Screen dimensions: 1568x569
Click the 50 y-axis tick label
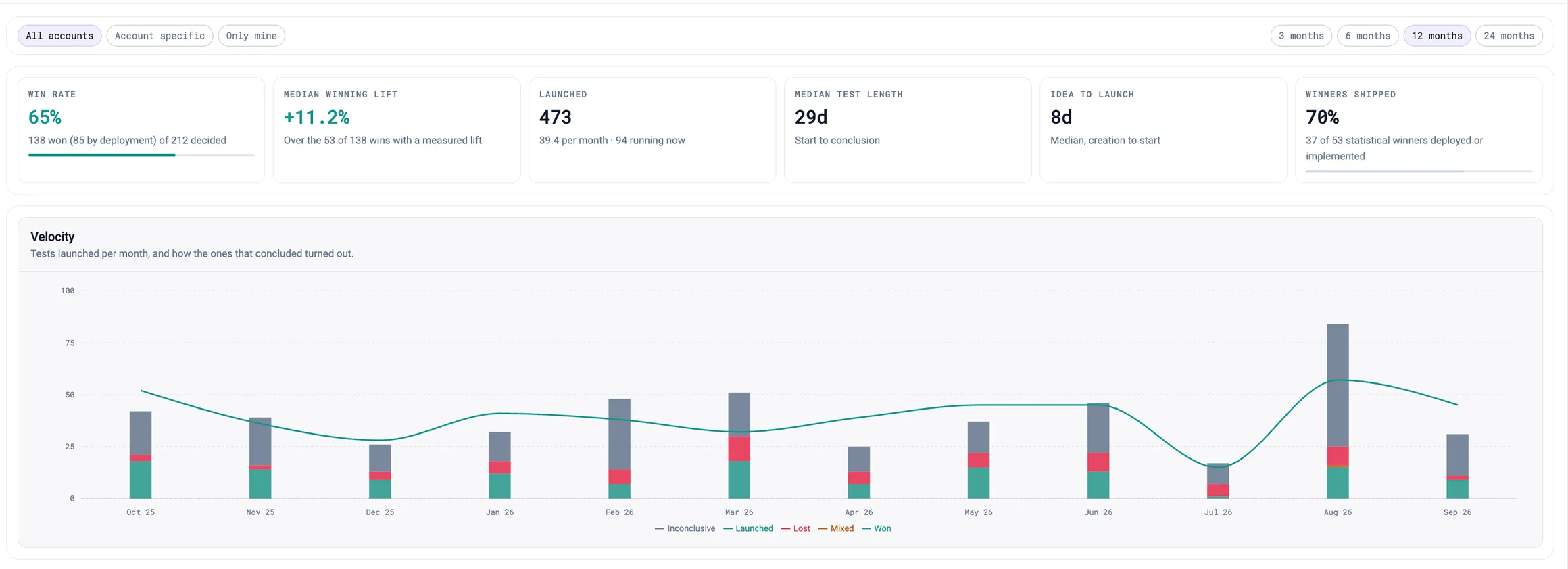click(70, 395)
